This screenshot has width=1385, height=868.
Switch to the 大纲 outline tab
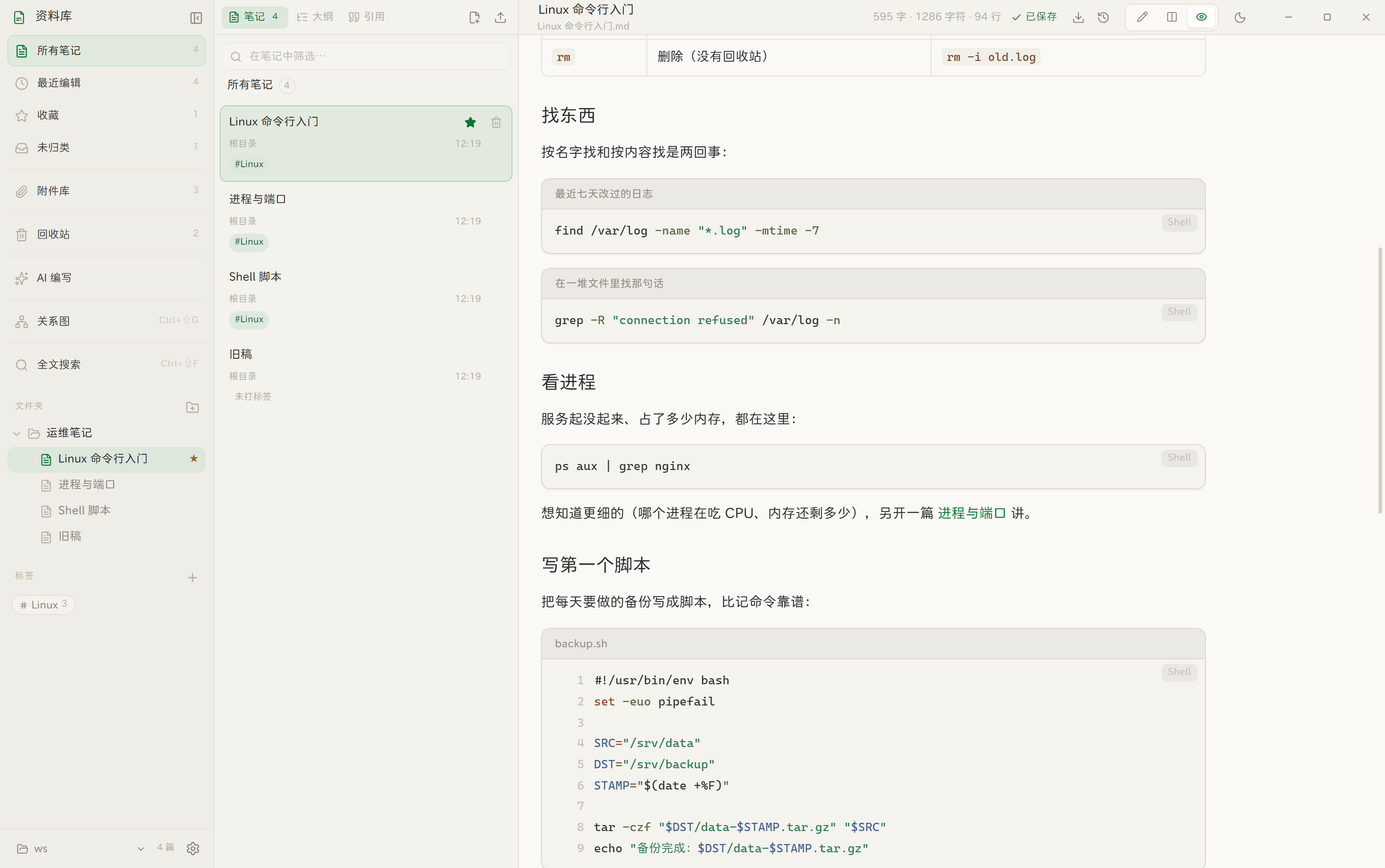pos(315,17)
